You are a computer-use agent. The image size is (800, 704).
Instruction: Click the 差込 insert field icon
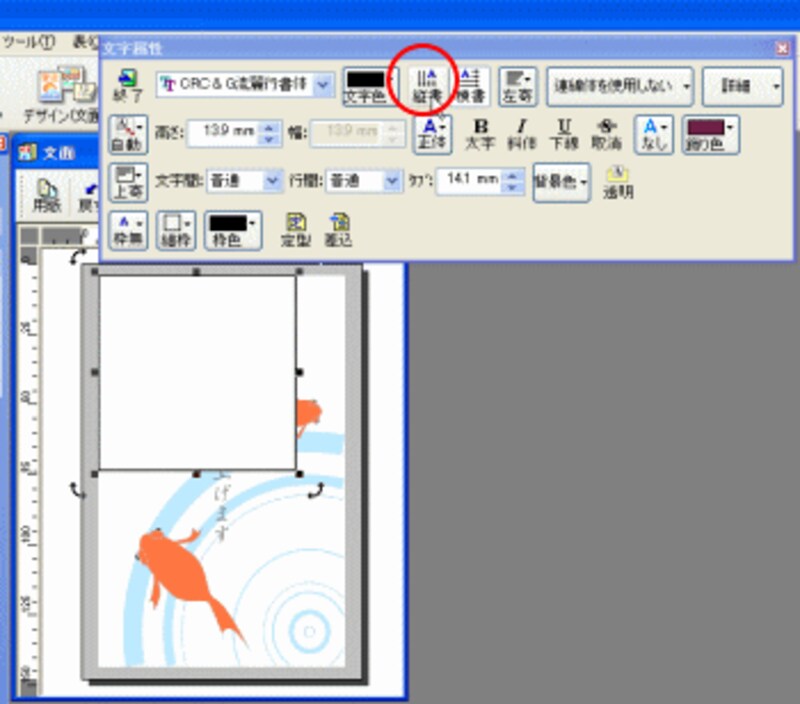click(338, 231)
